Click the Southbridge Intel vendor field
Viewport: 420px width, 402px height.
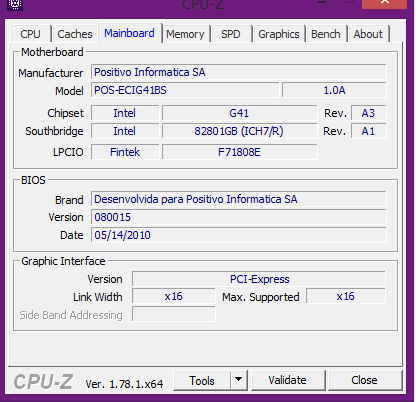(x=125, y=131)
